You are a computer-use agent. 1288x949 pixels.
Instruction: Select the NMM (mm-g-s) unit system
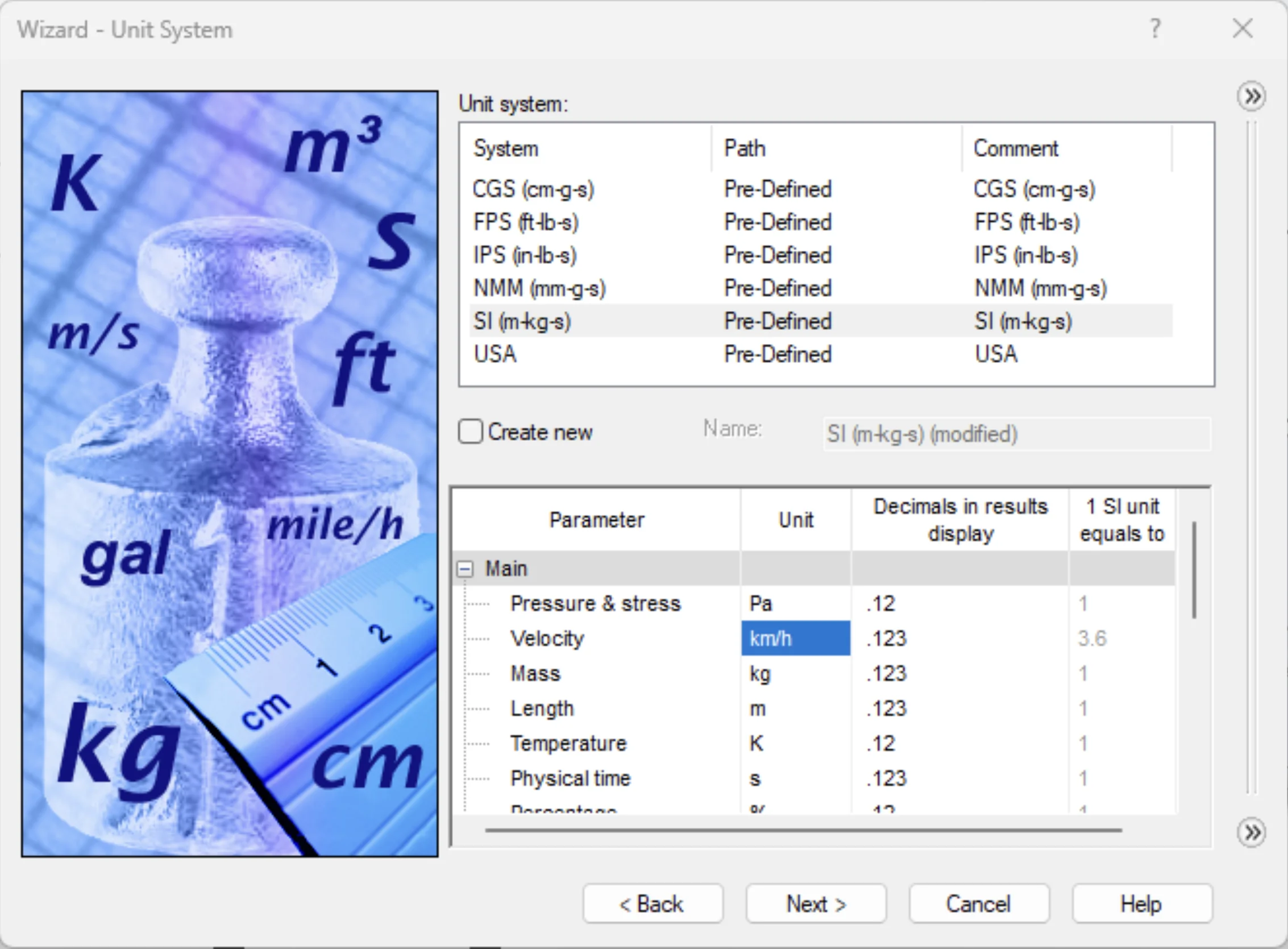point(539,288)
